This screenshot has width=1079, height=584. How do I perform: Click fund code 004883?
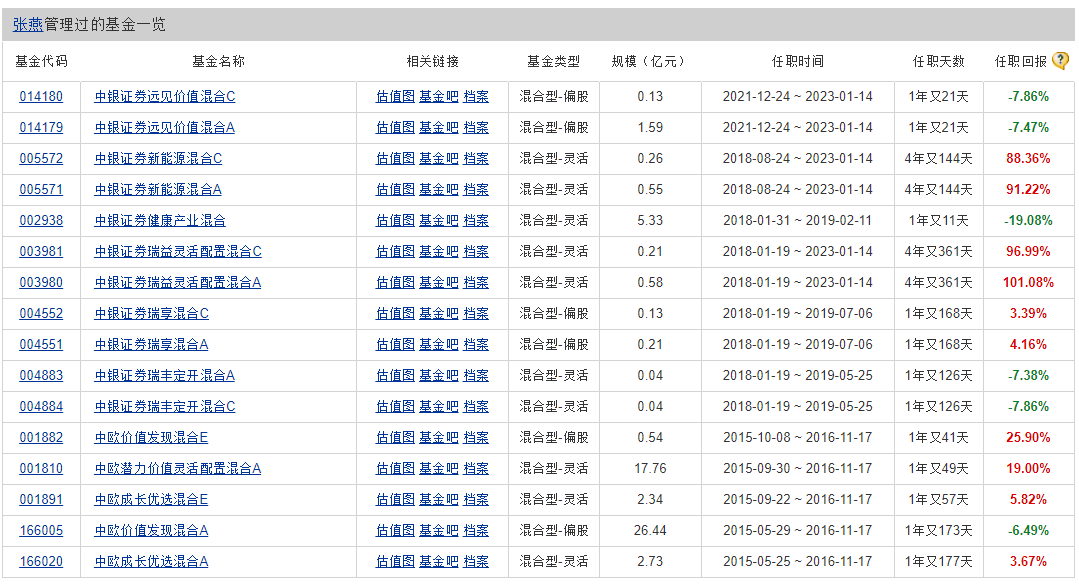[x=41, y=376]
